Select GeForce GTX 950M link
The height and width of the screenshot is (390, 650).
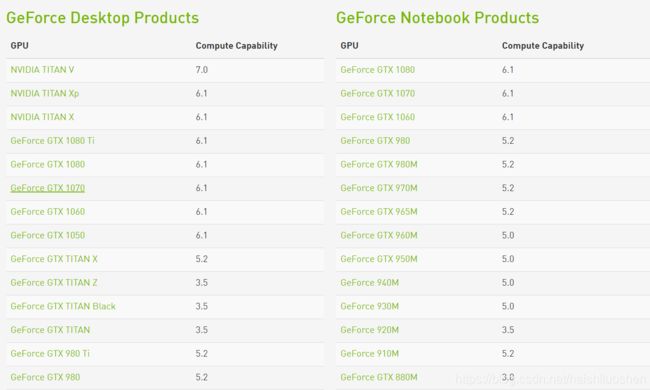pyautogui.click(x=379, y=259)
